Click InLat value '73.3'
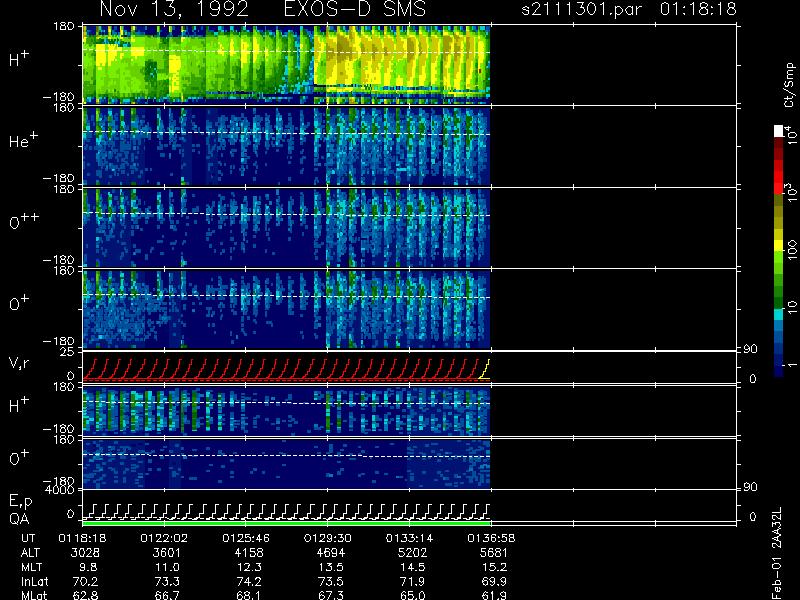The height and width of the screenshot is (600, 800). [167, 581]
